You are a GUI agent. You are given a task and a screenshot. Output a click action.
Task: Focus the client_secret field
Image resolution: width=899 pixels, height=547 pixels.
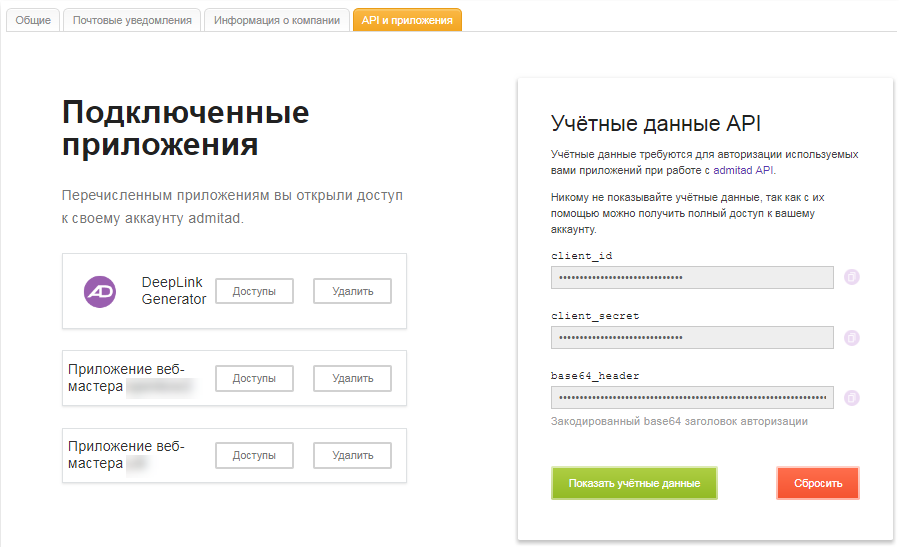click(x=692, y=338)
